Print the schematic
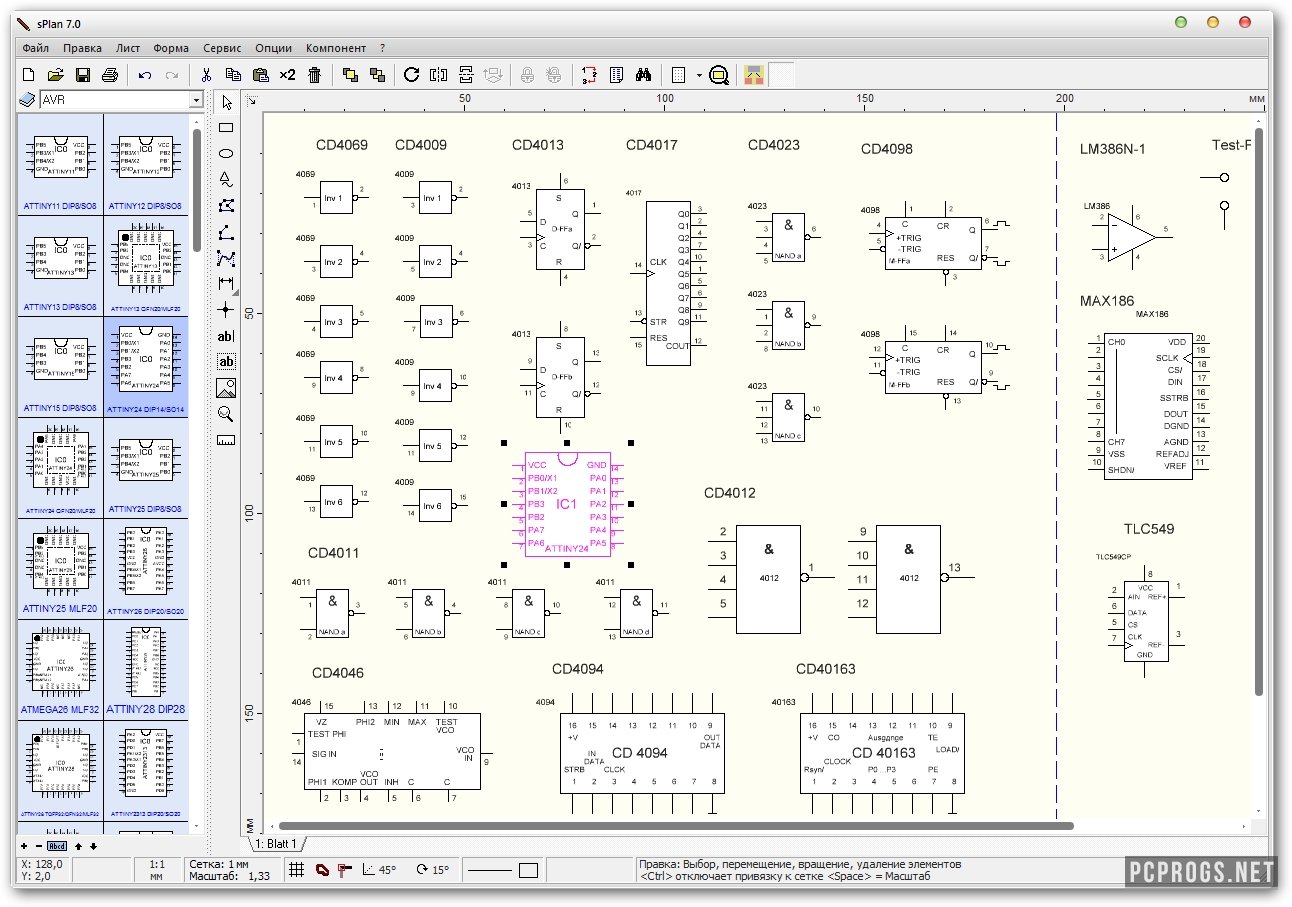 pyautogui.click(x=110, y=75)
